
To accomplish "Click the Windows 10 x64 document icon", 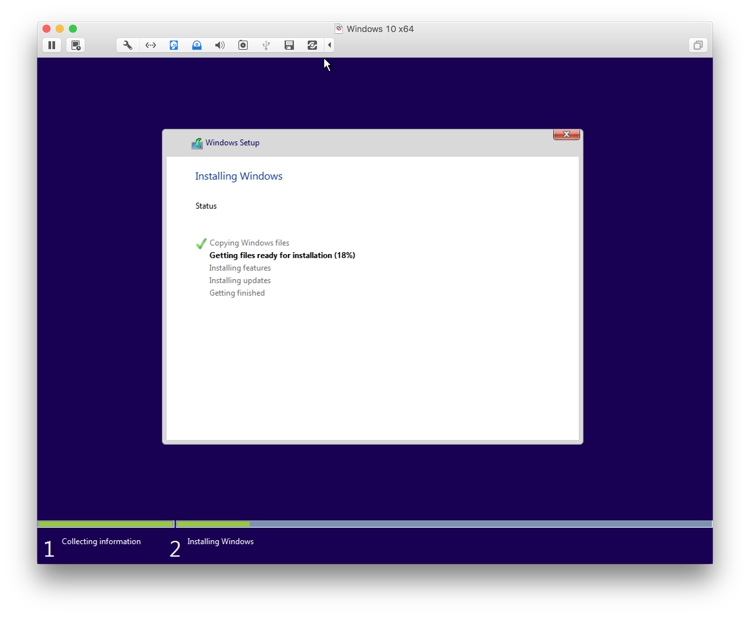I will tap(339, 29).
